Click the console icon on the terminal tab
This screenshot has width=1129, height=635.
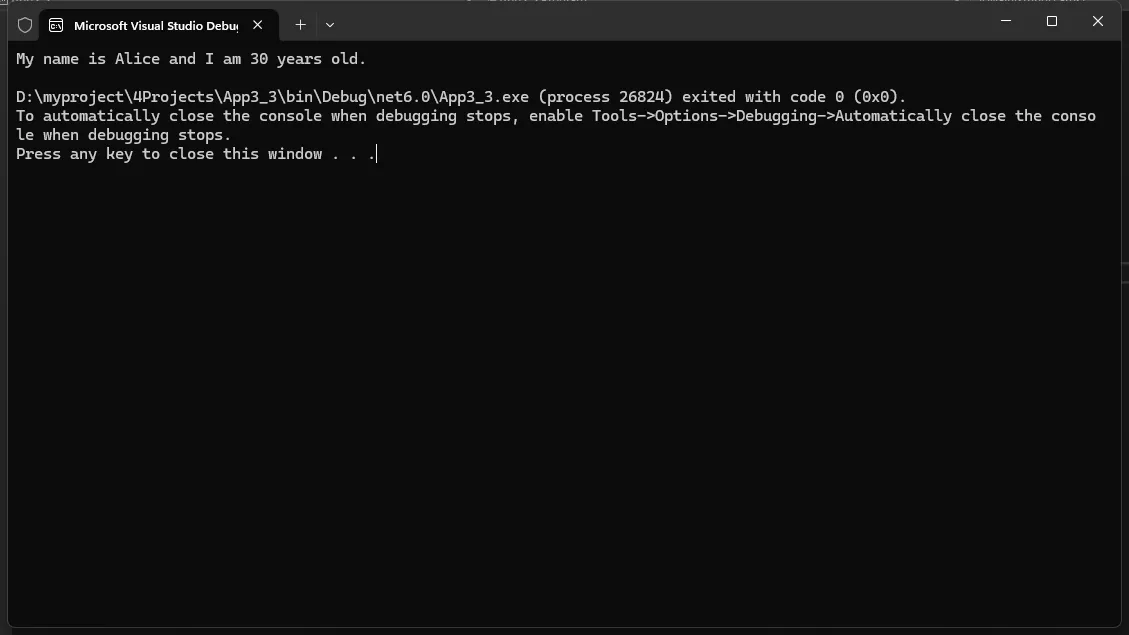[x=55, y=25]
